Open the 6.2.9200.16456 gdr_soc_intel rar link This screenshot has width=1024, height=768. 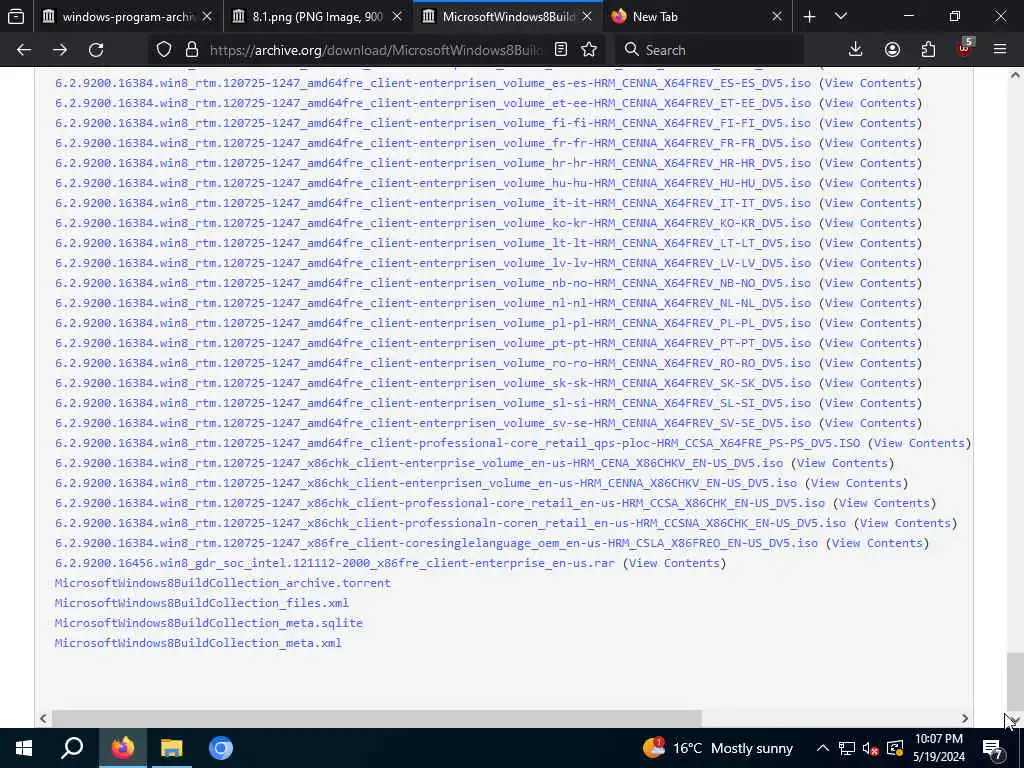coord(335,563)
